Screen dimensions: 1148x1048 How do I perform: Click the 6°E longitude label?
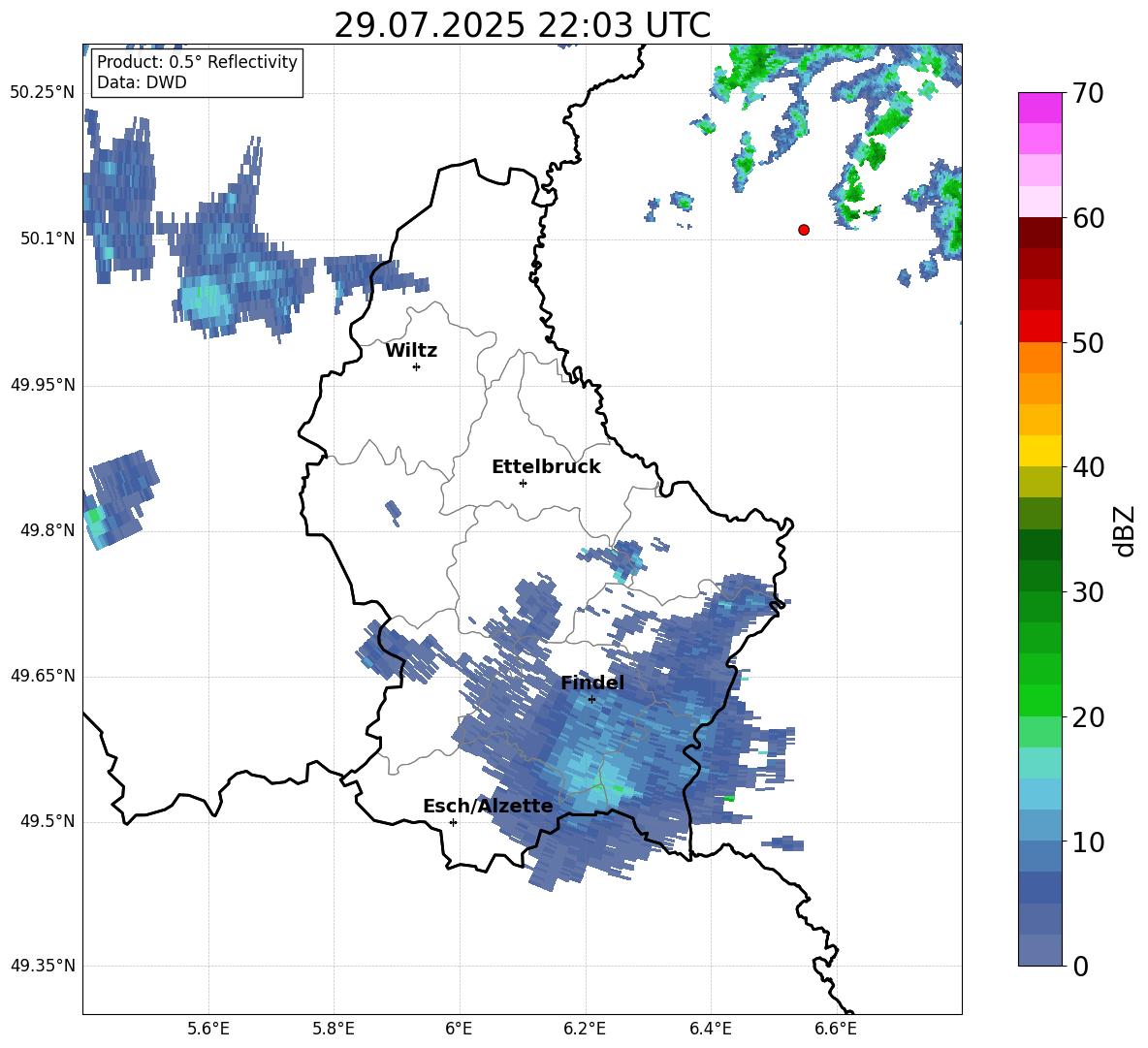click(x=459, y=1029)
